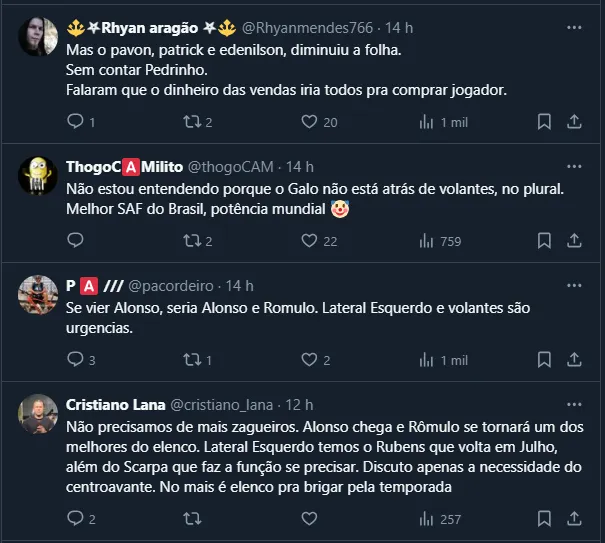Reply to Cristiano Lana's tweet

(x=76, y=518)
